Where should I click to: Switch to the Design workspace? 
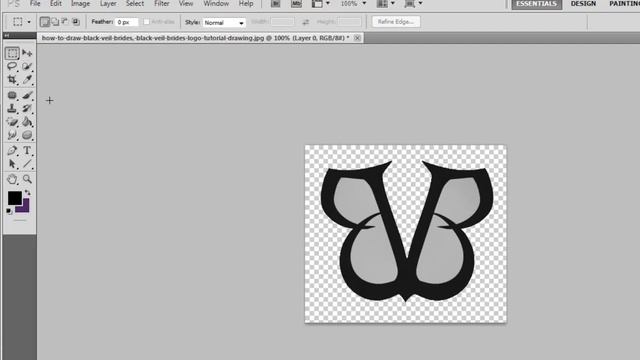[583, 4]
